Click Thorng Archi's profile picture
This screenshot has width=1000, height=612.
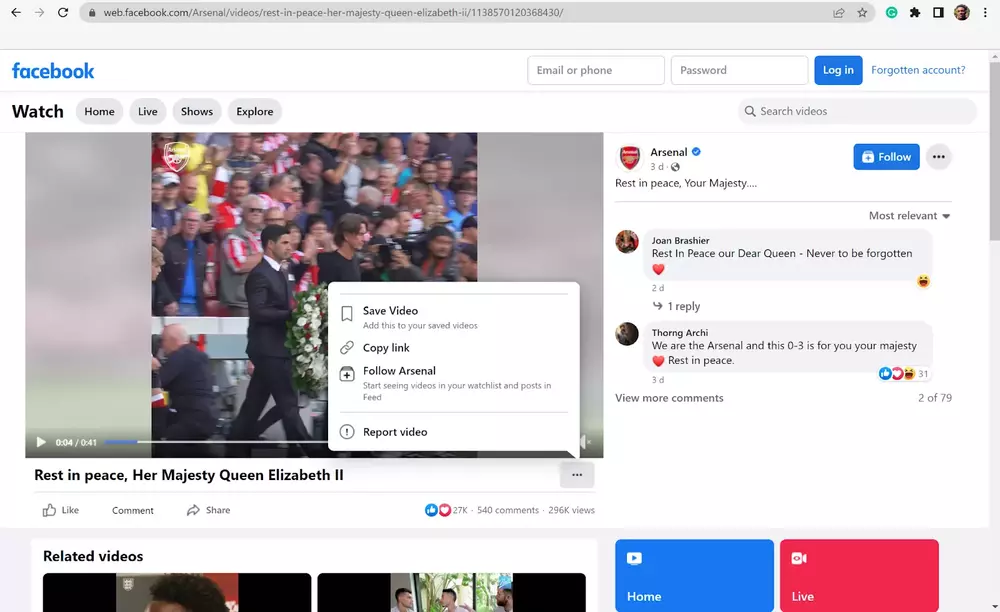(627, 333)
